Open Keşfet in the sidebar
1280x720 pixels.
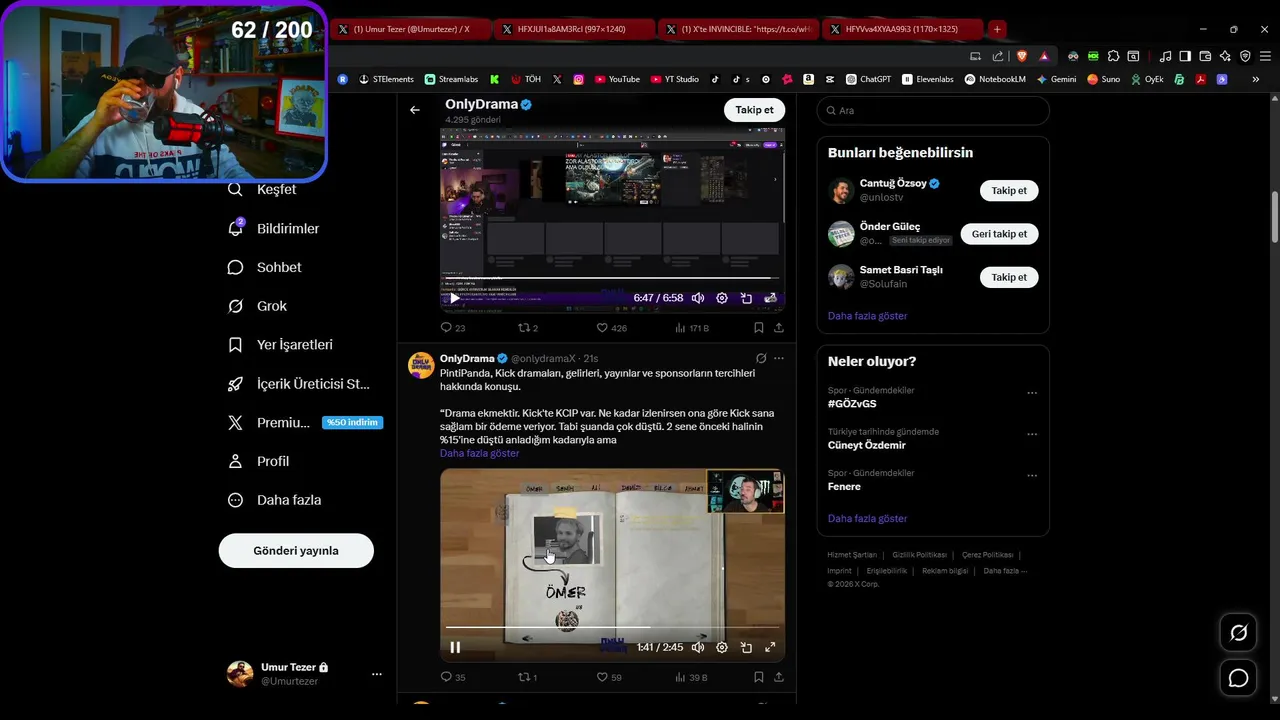pos(263,189)
